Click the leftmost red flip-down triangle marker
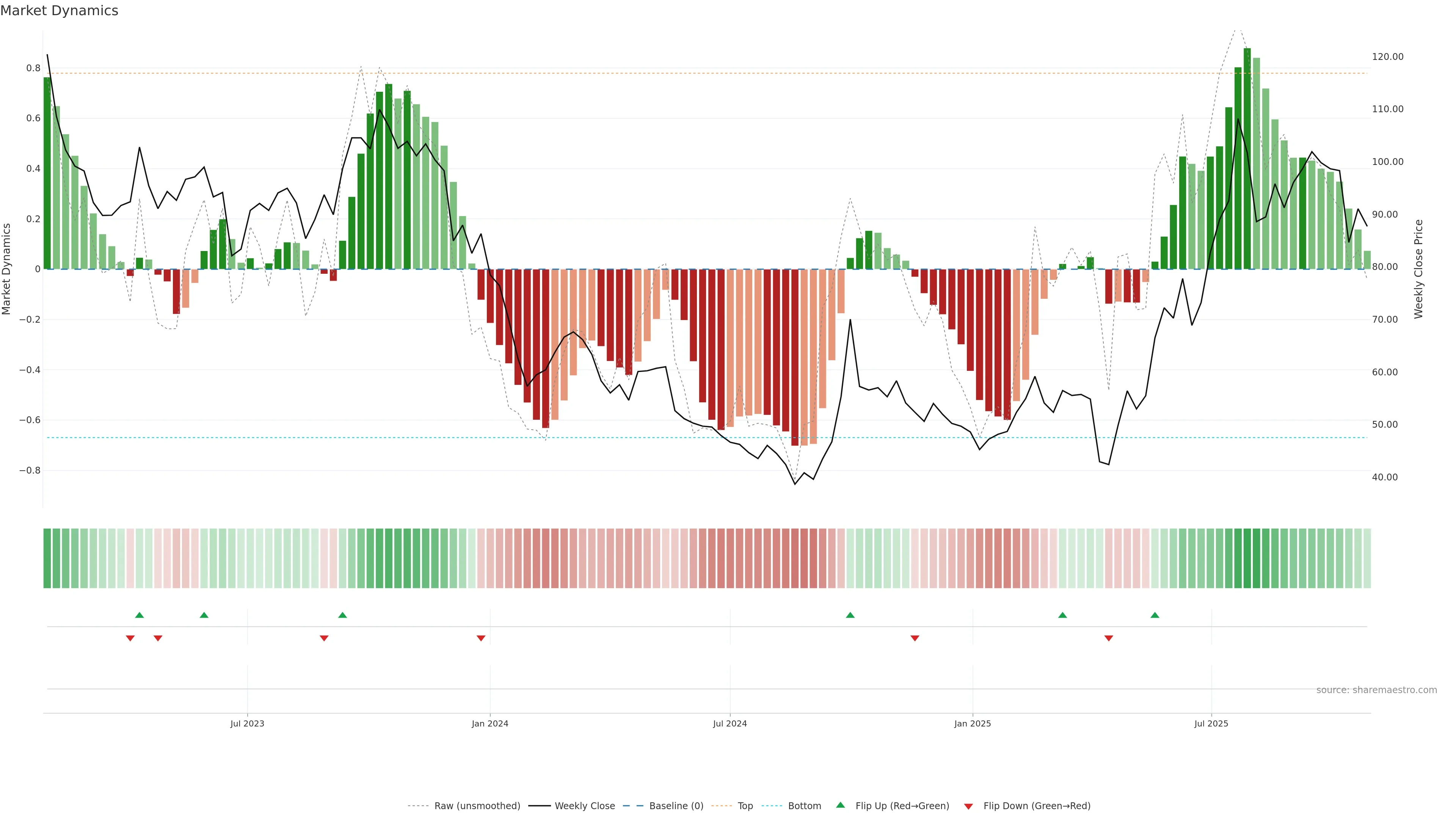This screenshot has height=819, width=1456. tap(130, 638)
